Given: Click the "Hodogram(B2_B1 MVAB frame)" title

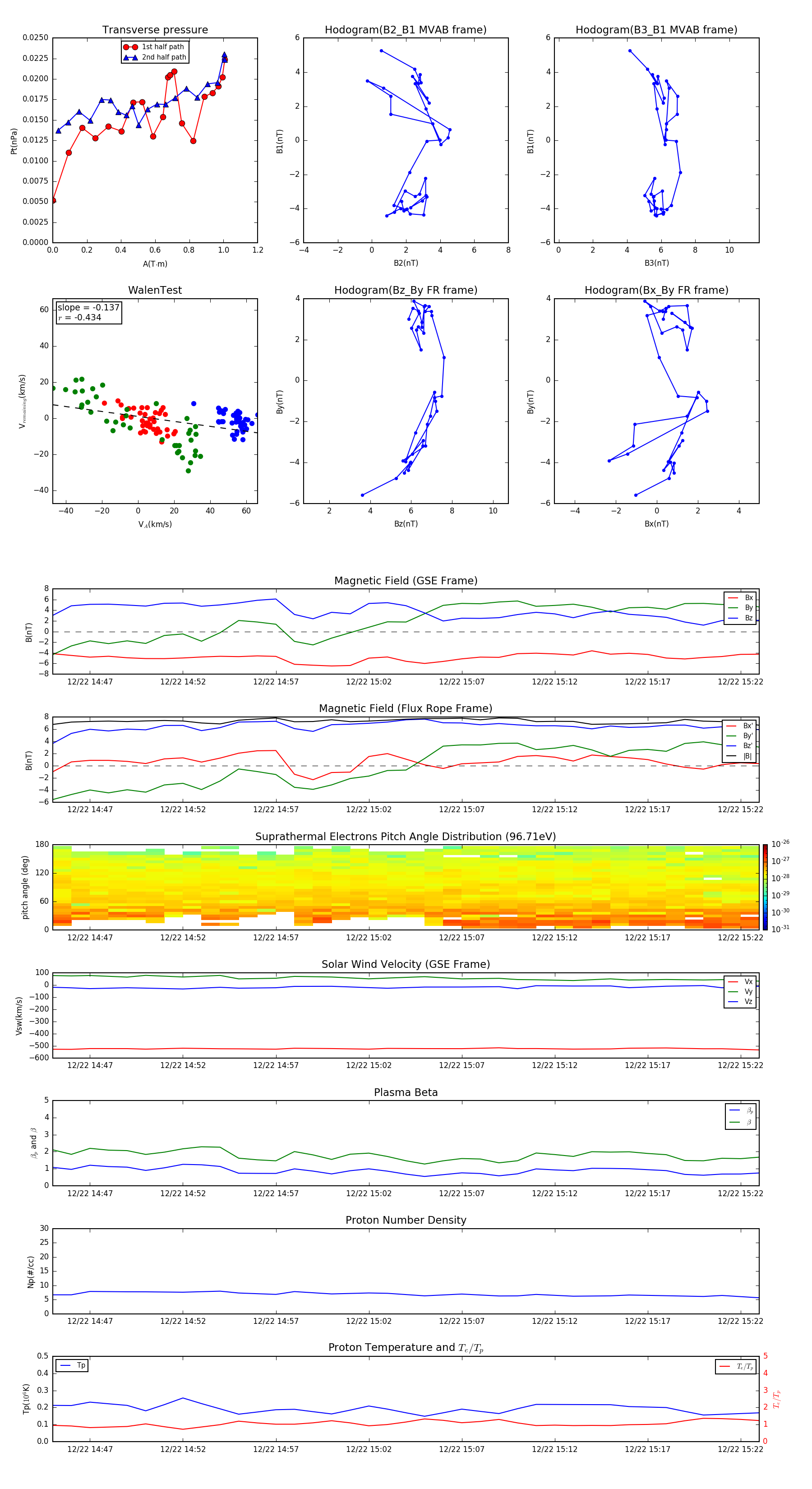Looking at the screenshot, I should (x=406, y=30).
